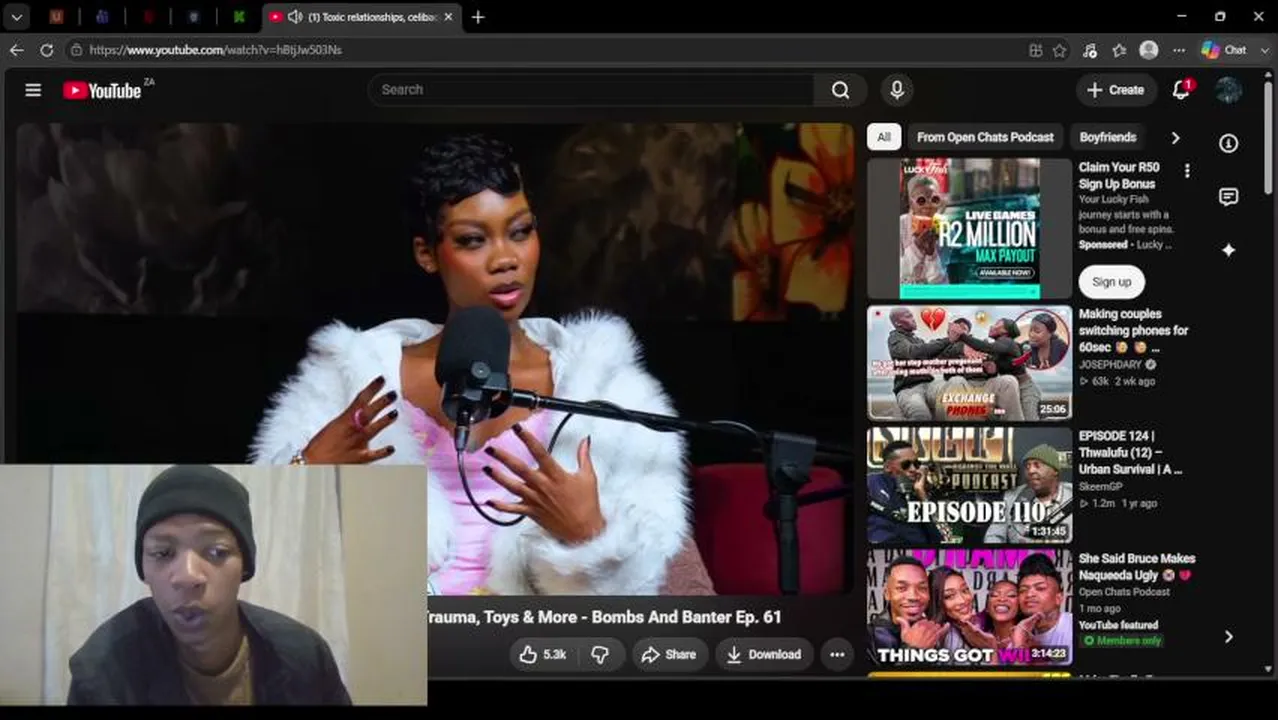Viewport: 1278px width, 720px height.
Task: Play the Exchange Phones 25:06 thumbnail
Action: pyautogui.click(x=969, y=363)
